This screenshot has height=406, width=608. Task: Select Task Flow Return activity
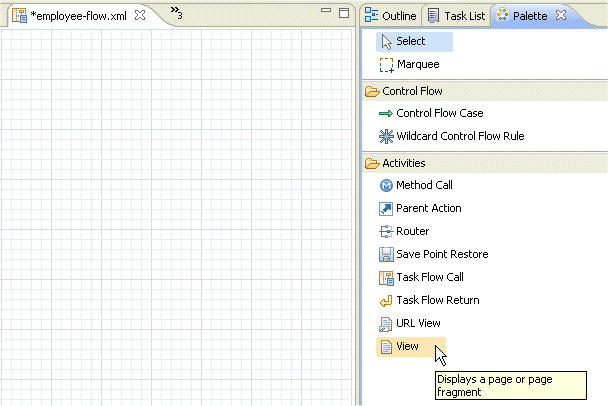pos(429,300)
